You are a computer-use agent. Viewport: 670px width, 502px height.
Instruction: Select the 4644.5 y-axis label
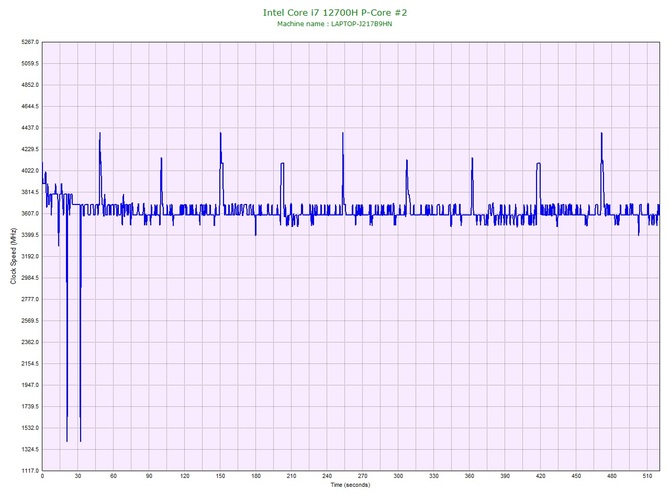30,106
